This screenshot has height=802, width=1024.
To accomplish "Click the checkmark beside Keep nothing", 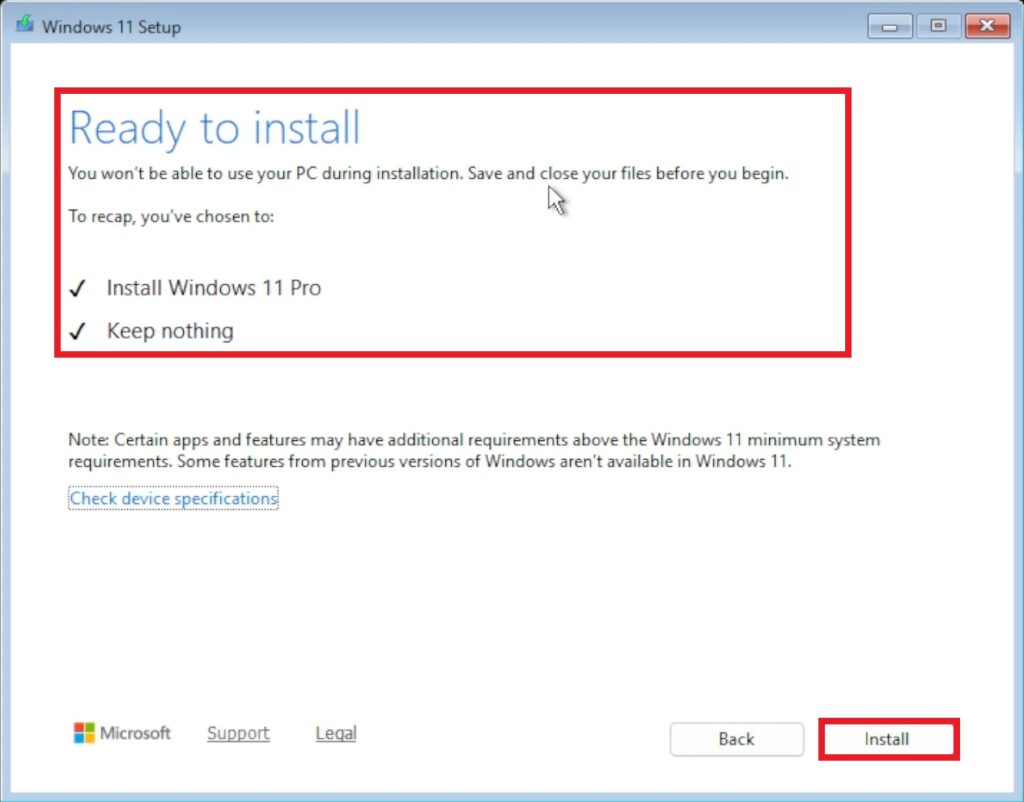I will click(76, 331).
